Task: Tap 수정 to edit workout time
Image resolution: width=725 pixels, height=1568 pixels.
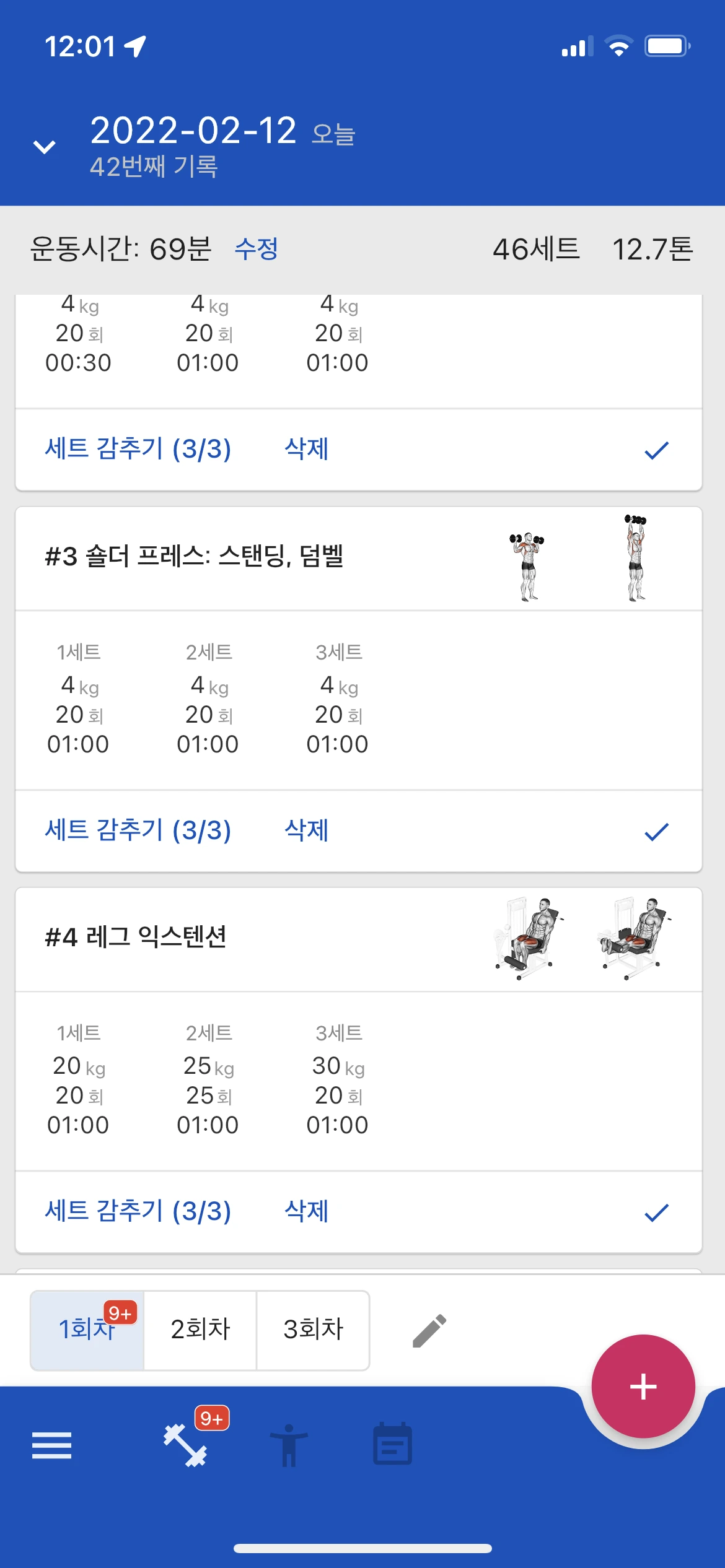Action: pyautogui.click(x=257, y=249)
